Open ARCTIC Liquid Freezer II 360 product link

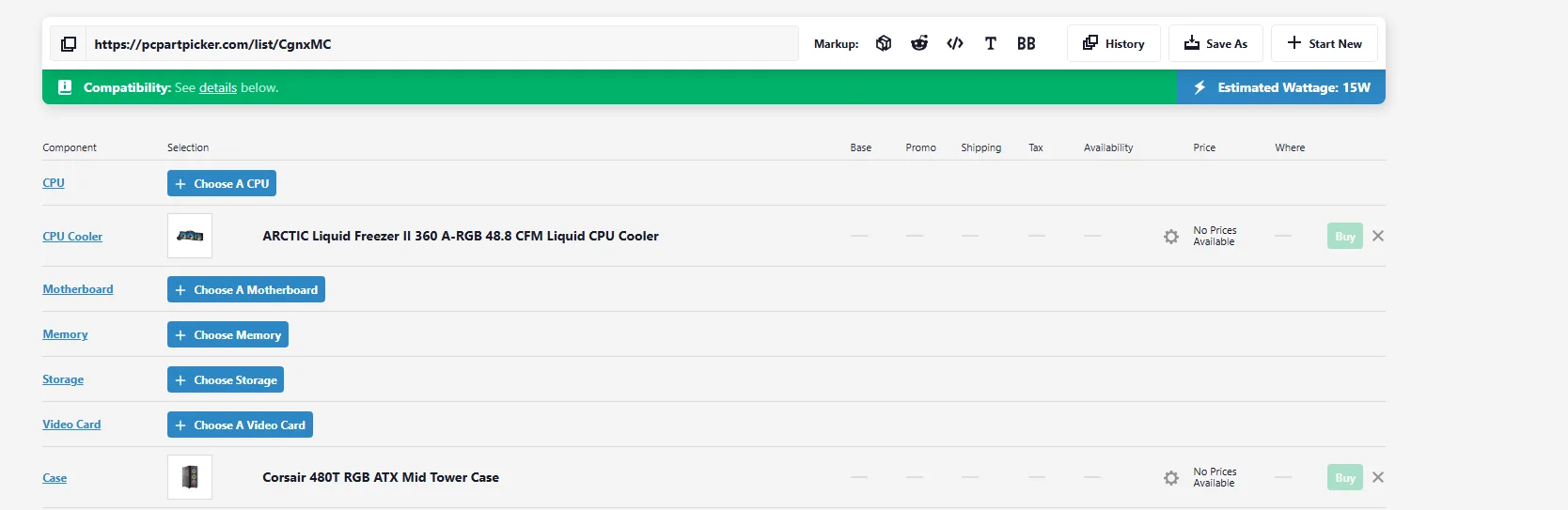coord(461,236)
